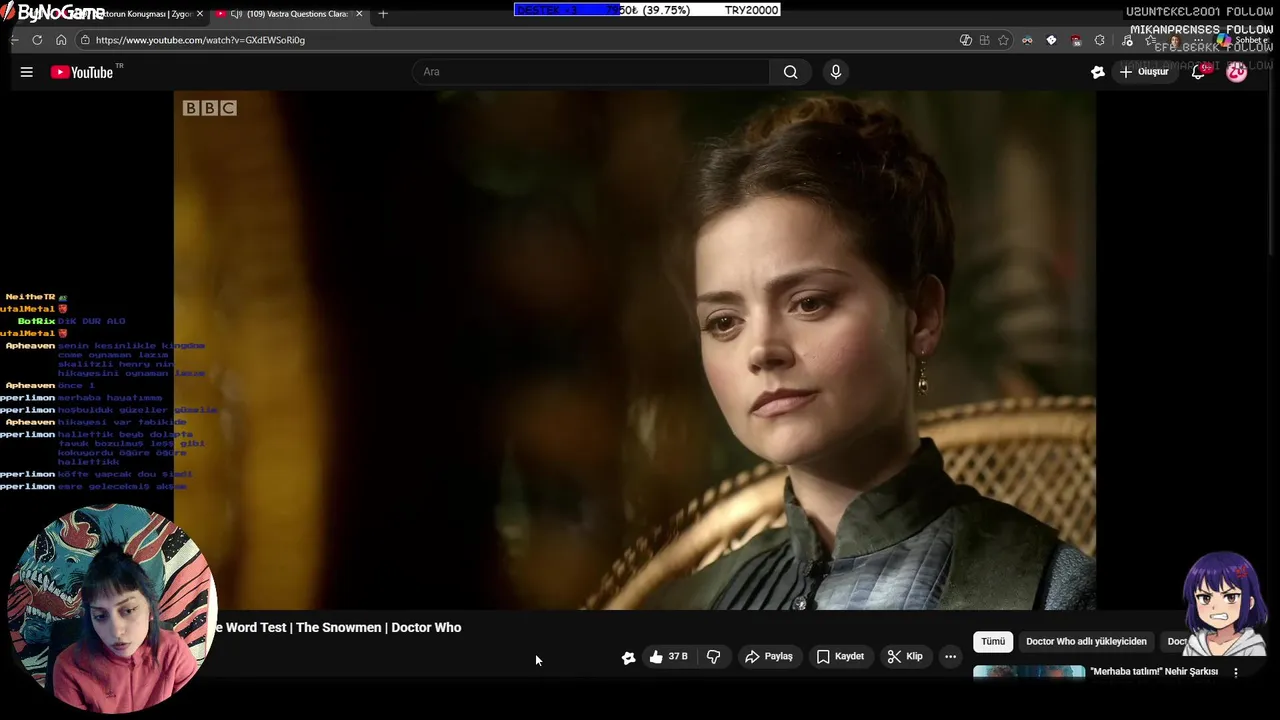Image resolution: width=1280 pixels, height=720 pixels.
Task: Select the Tümü filter chip
Action: (x=993, y=642)
